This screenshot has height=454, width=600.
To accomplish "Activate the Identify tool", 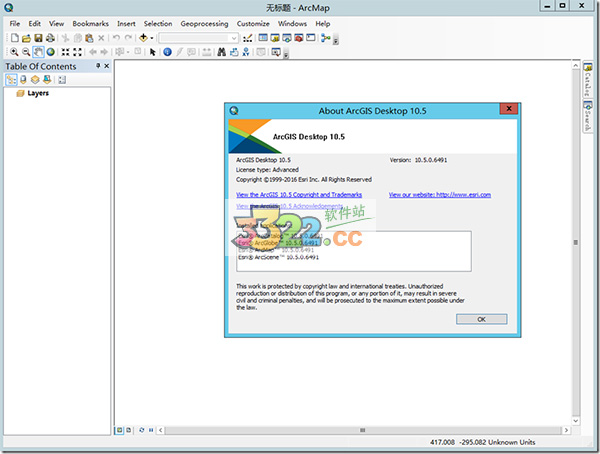I will 167,52.
